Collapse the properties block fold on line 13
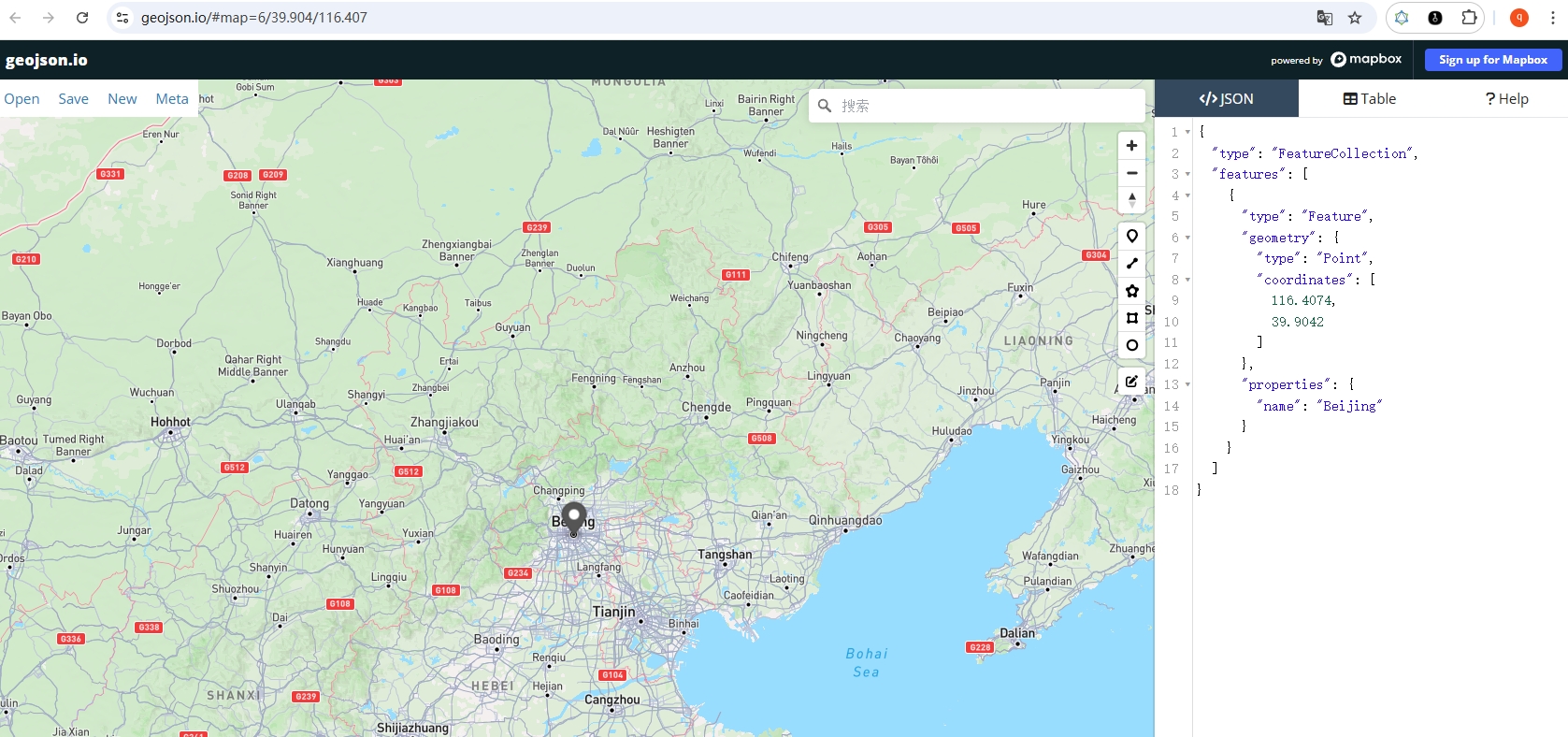1568x737 pixels. (1187, 384)
